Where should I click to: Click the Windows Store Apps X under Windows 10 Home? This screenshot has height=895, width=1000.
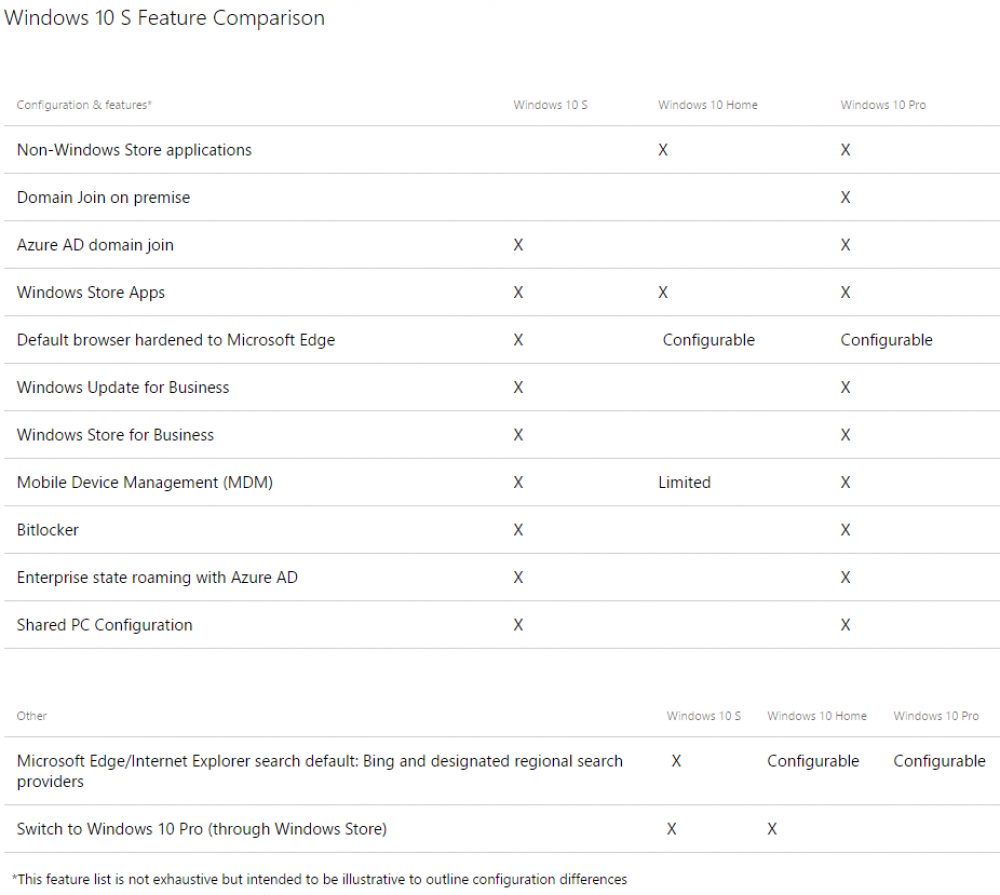663,292
